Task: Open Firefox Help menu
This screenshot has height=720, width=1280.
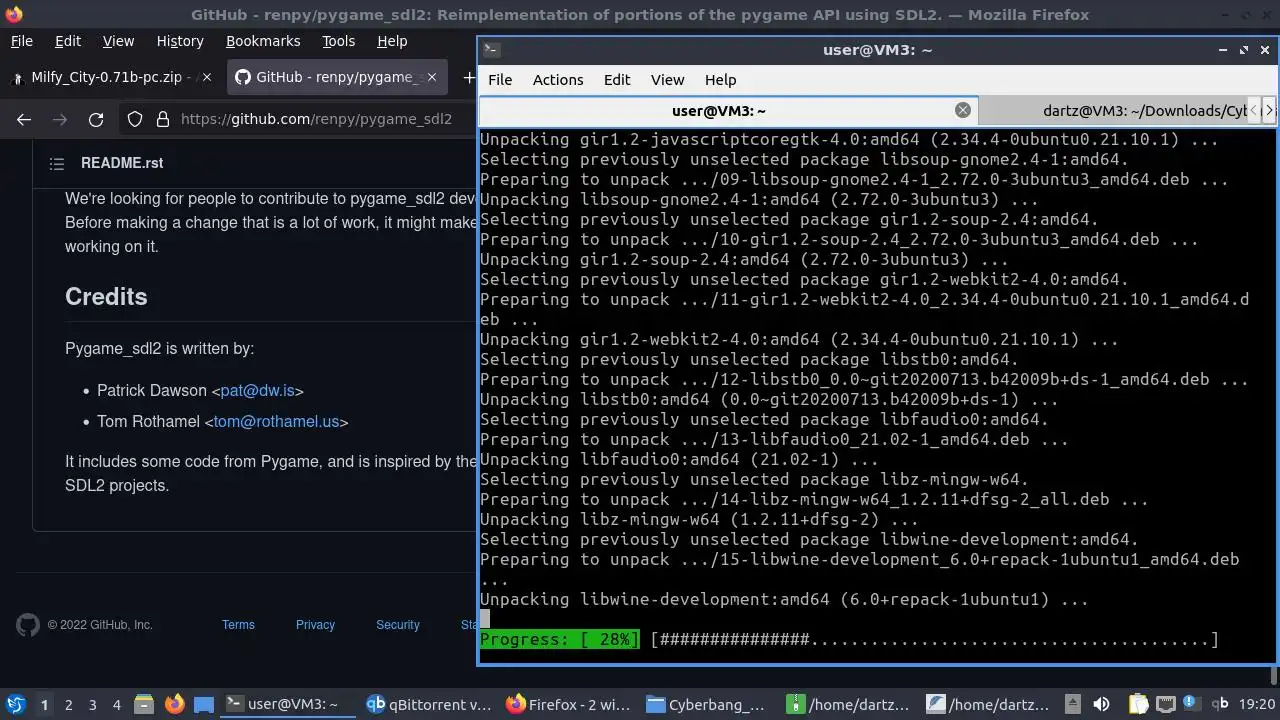Action: [392, 41]
